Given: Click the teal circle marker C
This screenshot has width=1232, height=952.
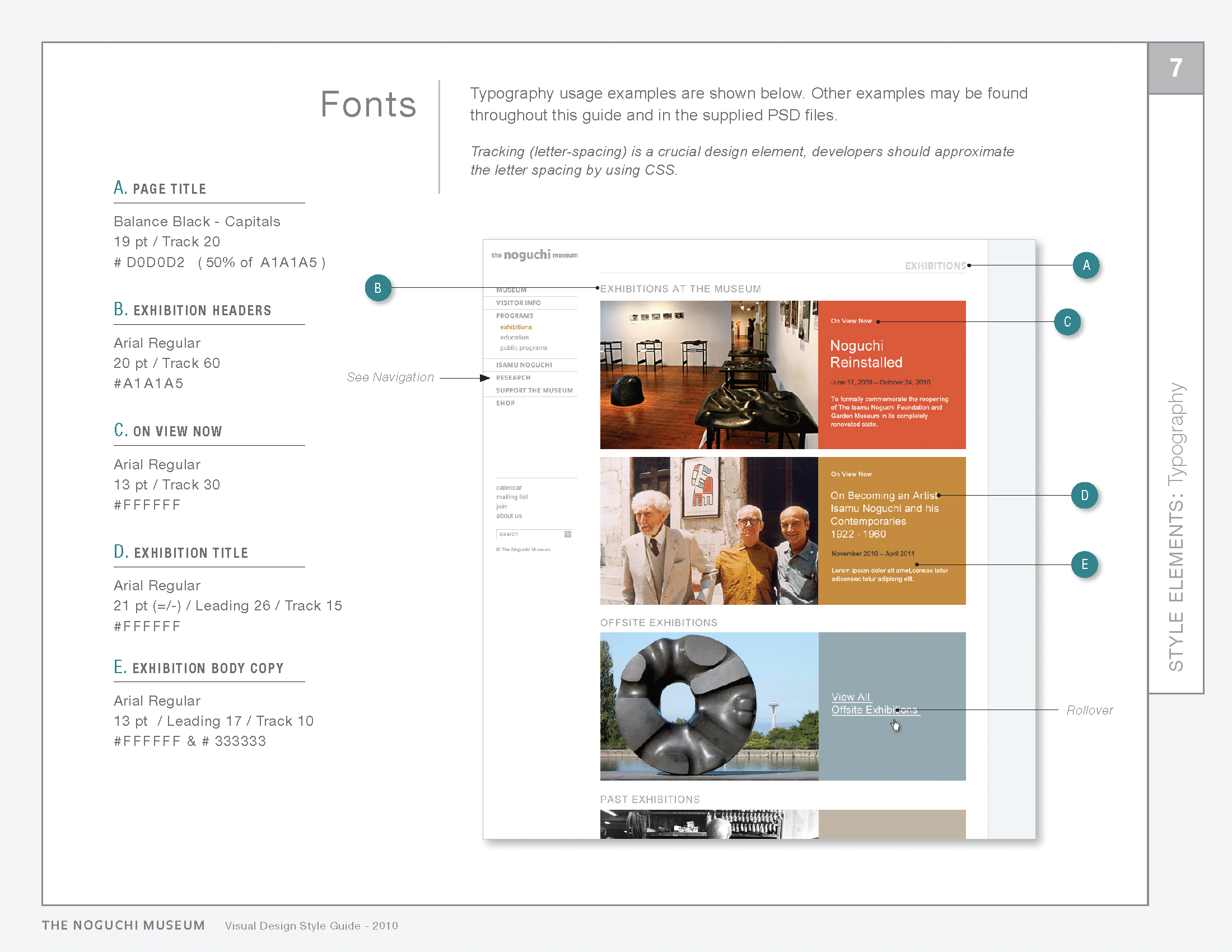Looking at the screenshot, I should [1067, 321].
